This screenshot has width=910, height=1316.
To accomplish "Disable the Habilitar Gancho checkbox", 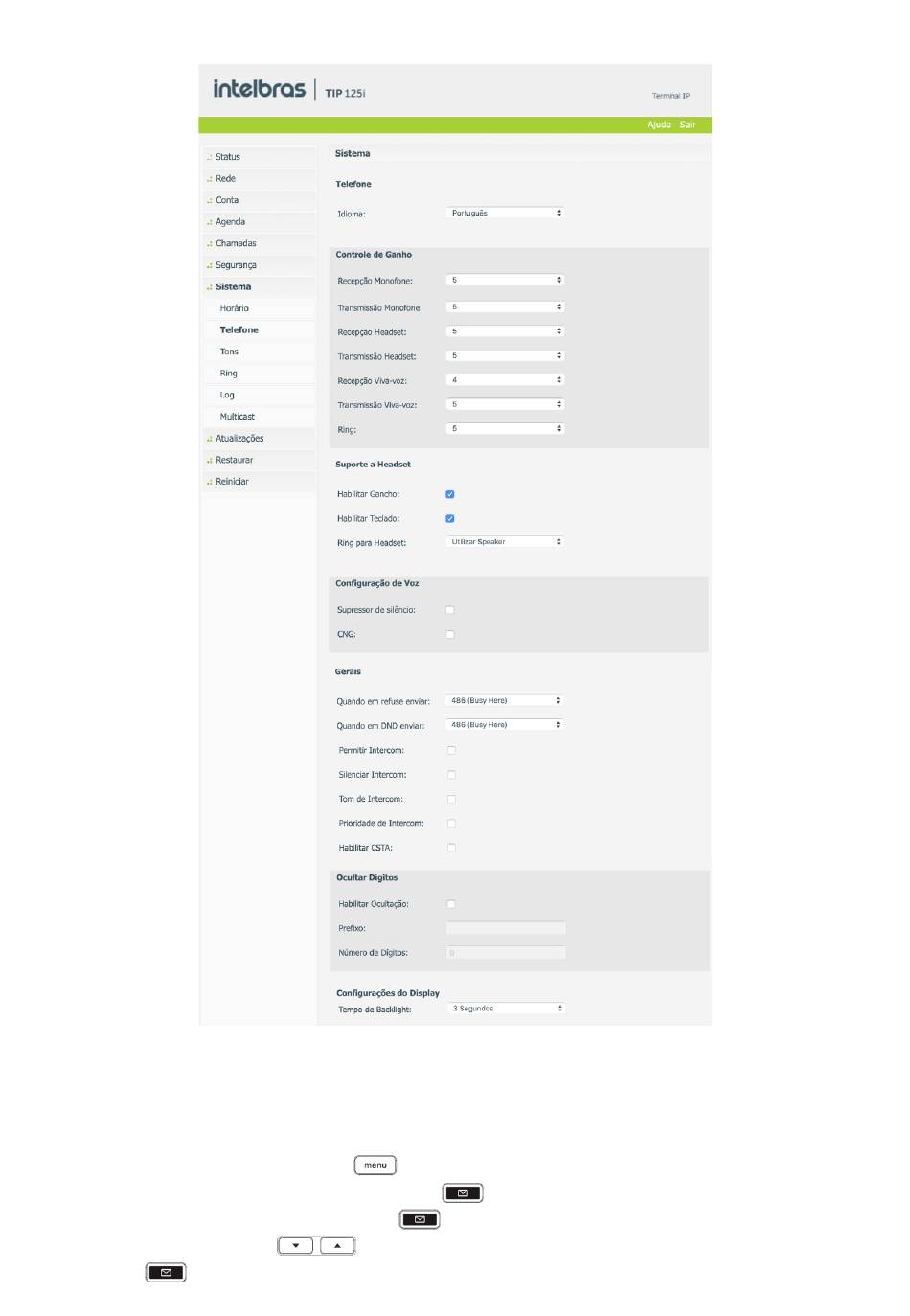I will click(x=450, y=494).
